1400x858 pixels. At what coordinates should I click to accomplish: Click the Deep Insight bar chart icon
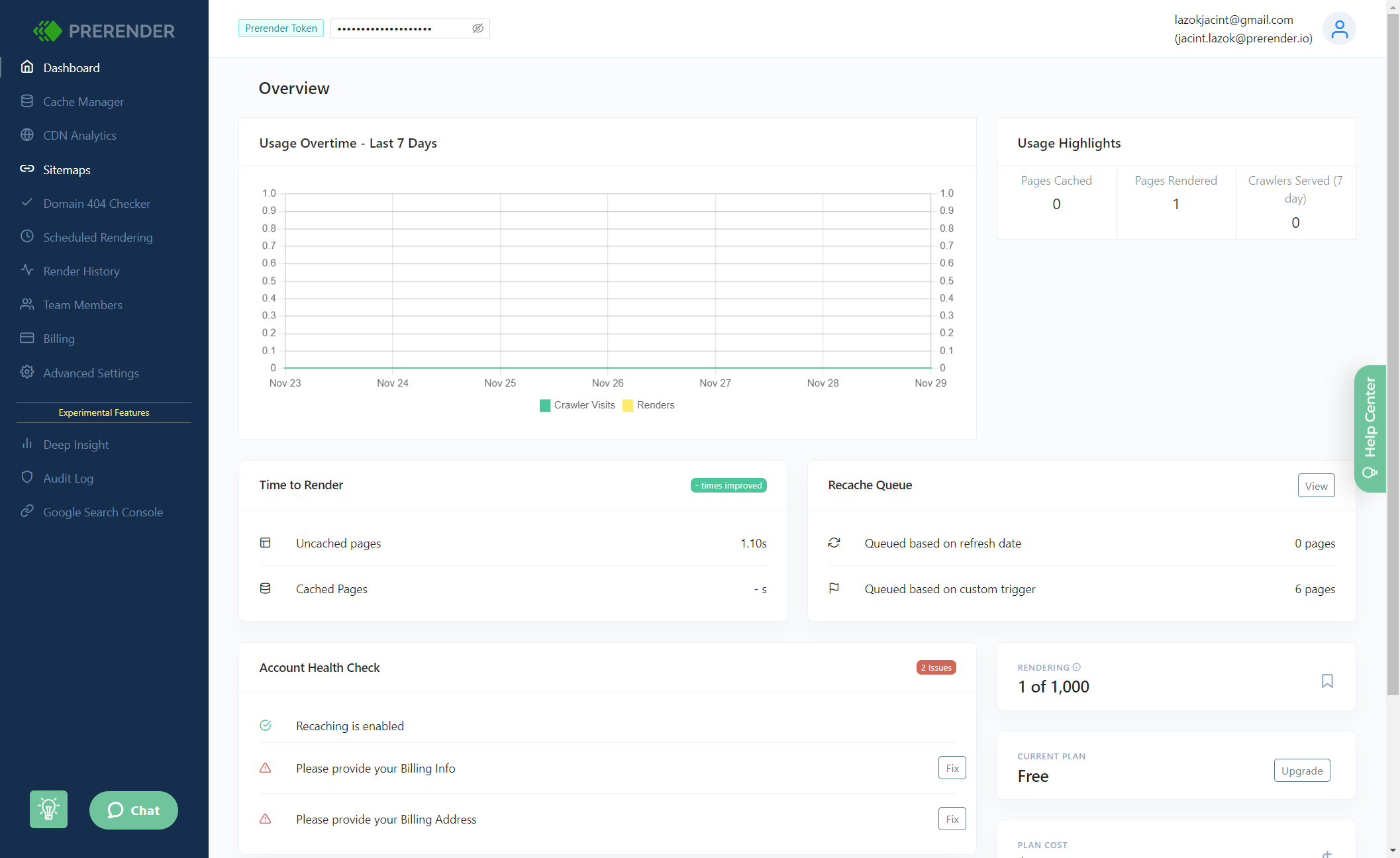point(27,444)
